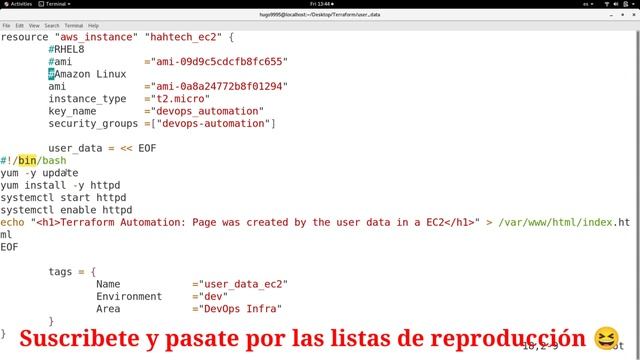Viewport: 640px width, 360px height.
Task: Click the "instance_type" attribute name
Action: click(x=87, y=99)
